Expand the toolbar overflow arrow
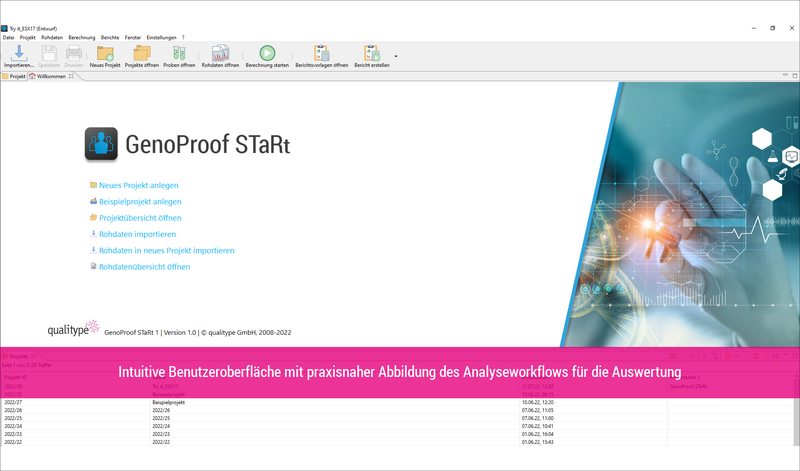The height and width of the screenshot is (471, 800). pos(396,56)
